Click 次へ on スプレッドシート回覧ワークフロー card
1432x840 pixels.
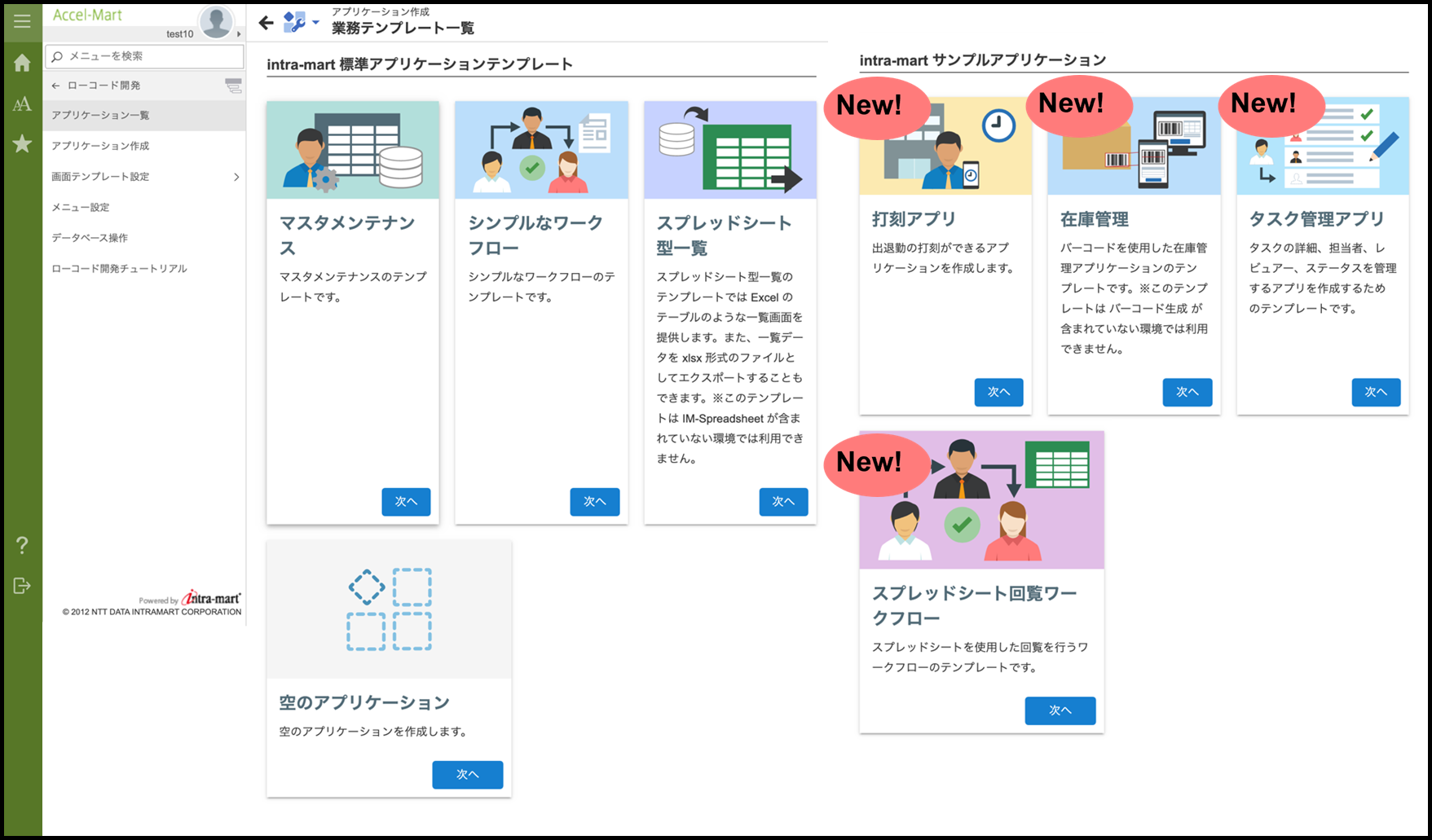point(1060,710)
